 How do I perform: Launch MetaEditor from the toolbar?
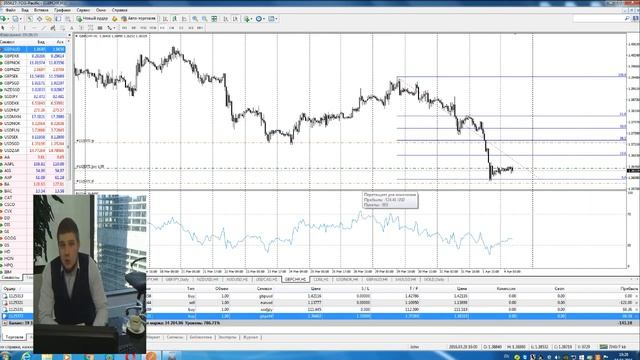114,19
